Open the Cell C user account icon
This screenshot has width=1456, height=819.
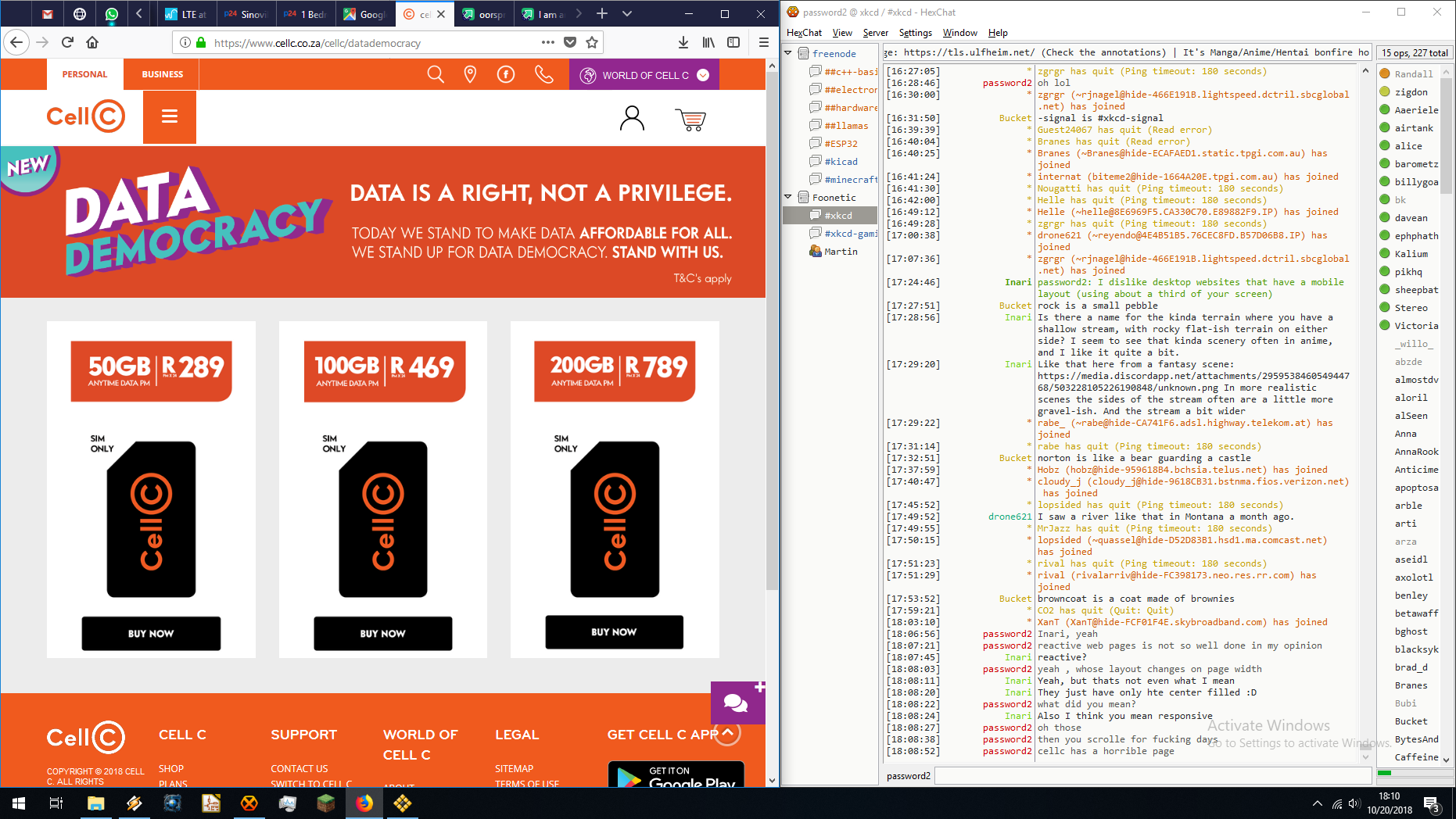[x=632, y=118]
